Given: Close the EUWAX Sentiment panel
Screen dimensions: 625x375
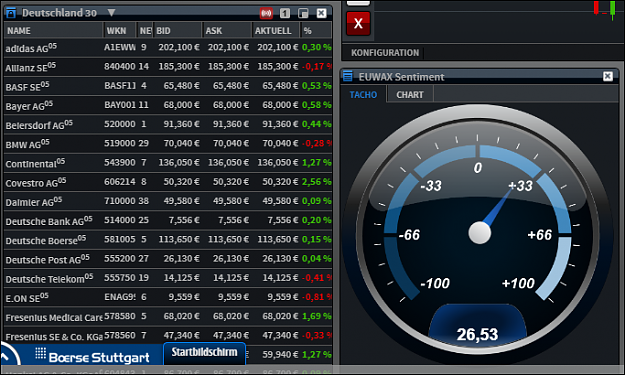Looking at the screenshot, I should [x=607, y=76].
